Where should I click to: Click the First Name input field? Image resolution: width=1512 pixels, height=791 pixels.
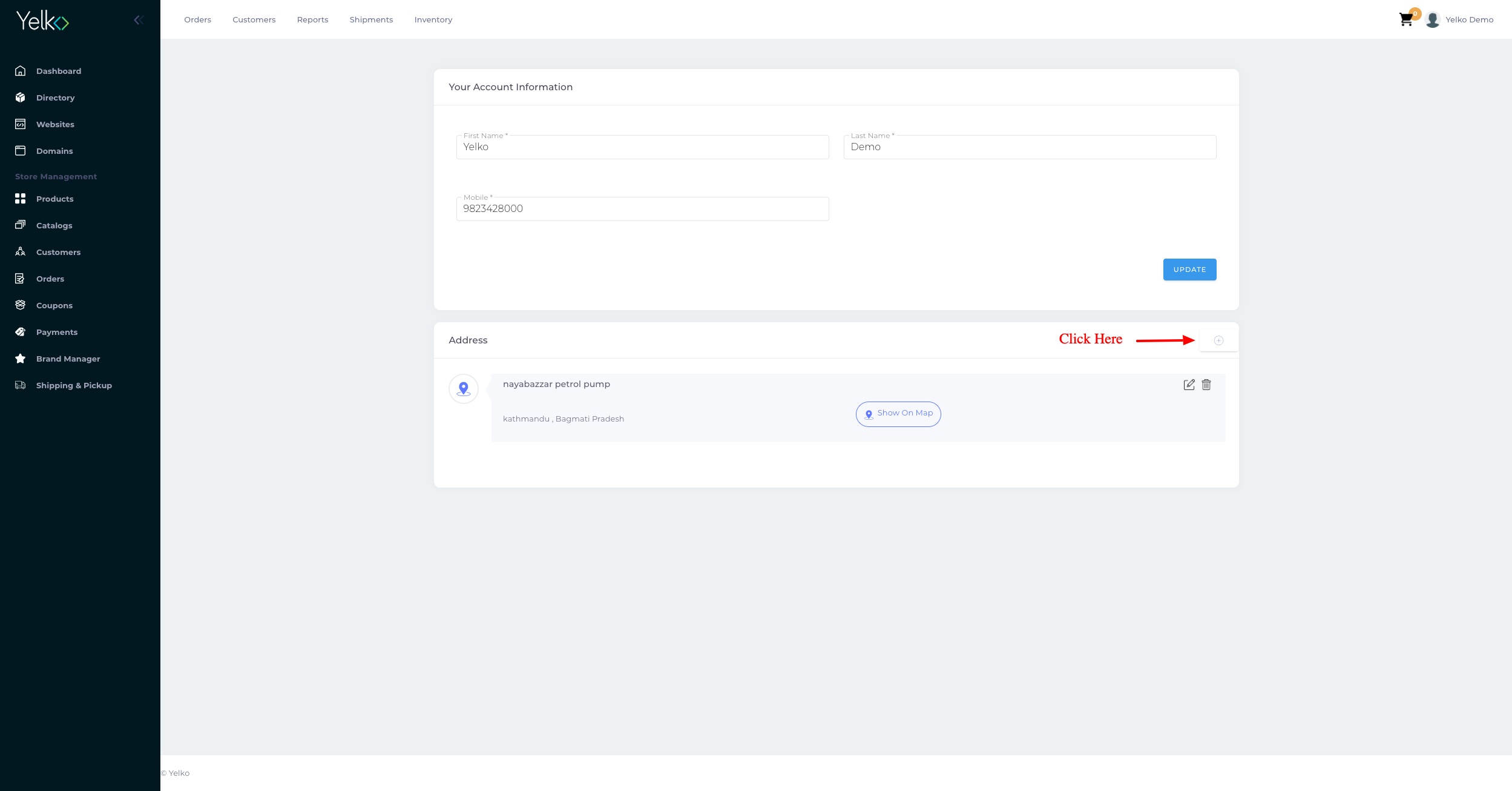(x=642, y=148)
